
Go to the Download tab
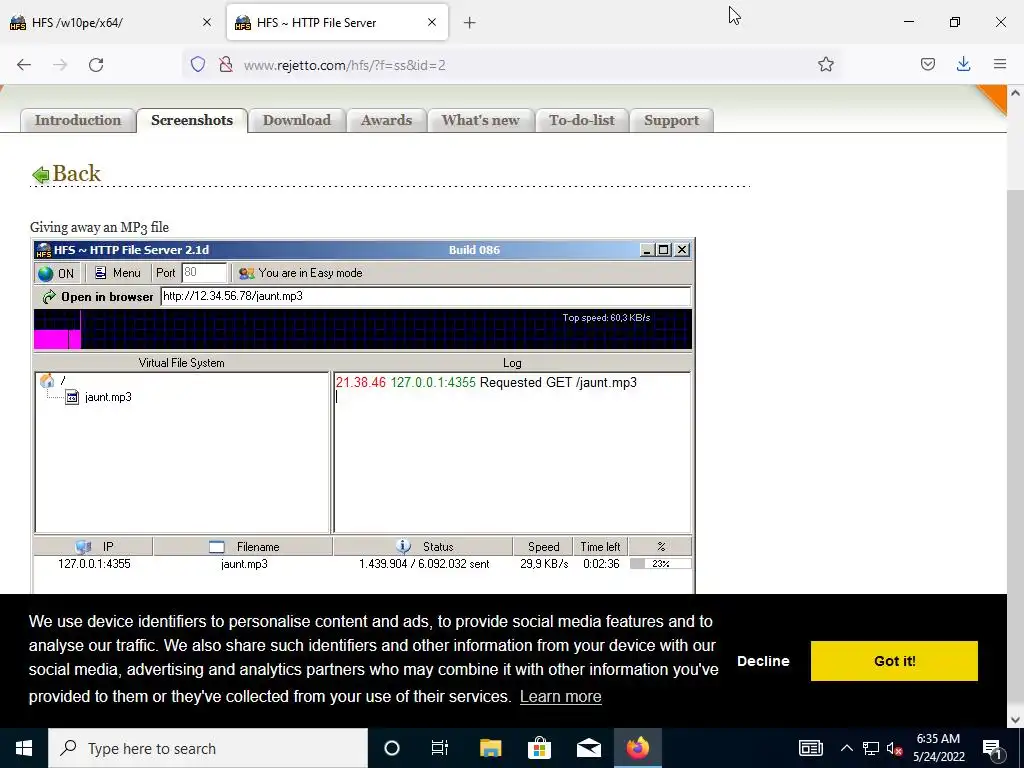coord(297,121)
